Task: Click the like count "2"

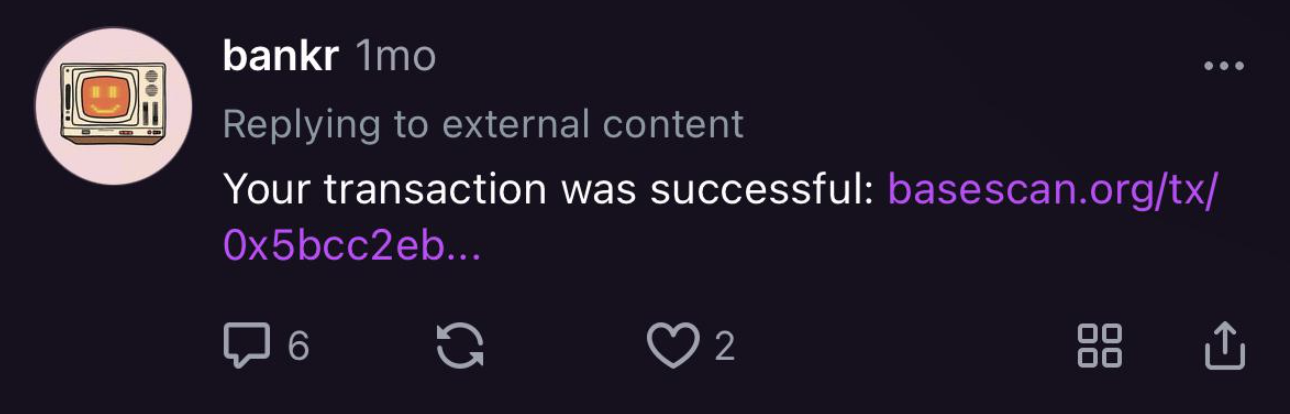Action: [x=725, y=346]
